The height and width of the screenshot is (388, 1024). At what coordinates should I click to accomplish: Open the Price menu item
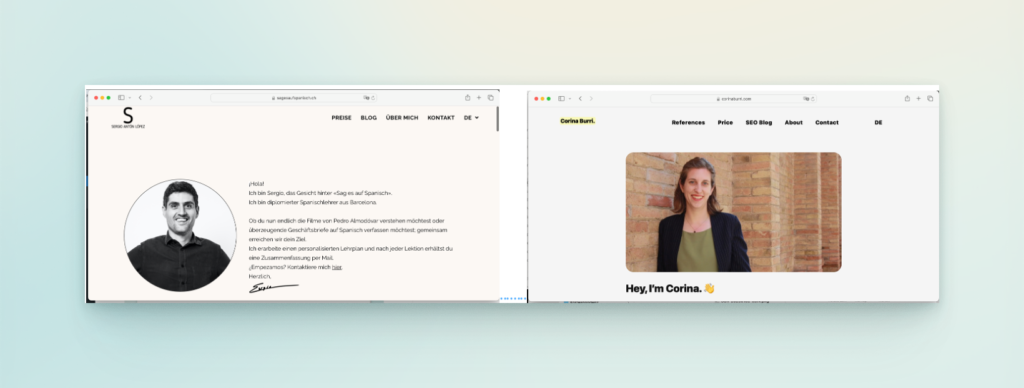coord(726,123)
